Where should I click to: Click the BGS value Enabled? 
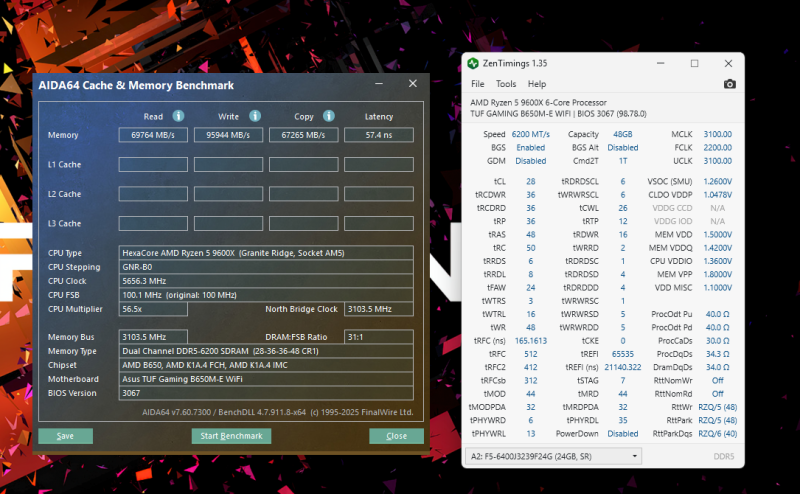(x=531, y=147)
